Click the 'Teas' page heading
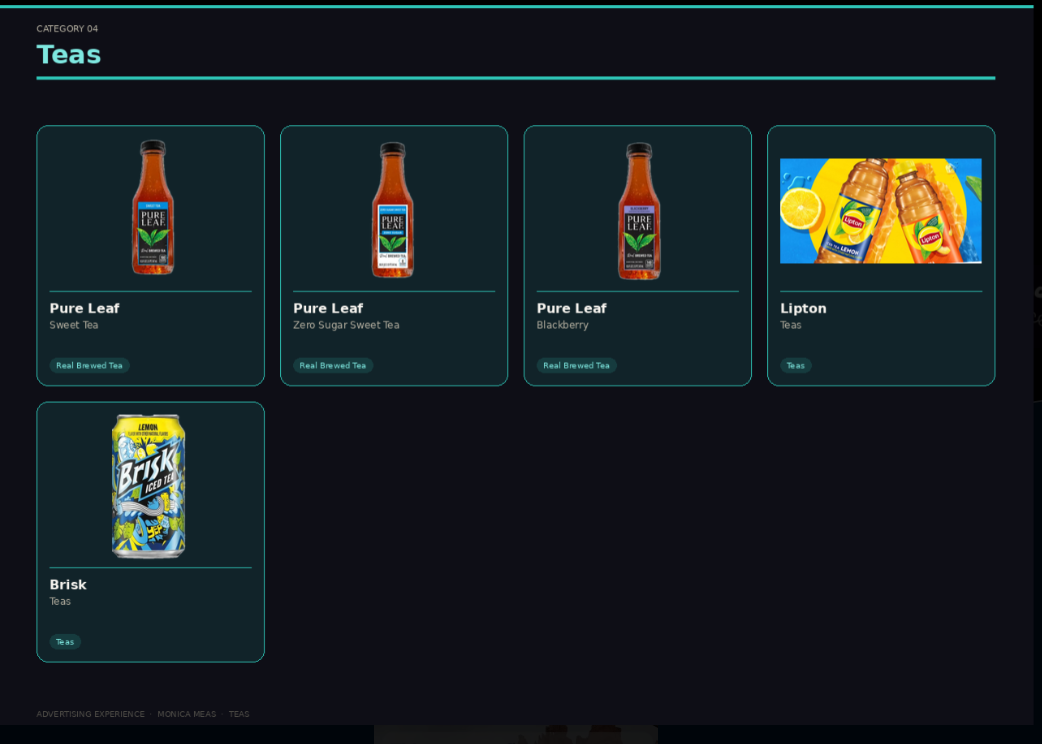Image resolution: width=1042 pixels, height=744 pixels. pyautogui.click(x=68, y=54)
